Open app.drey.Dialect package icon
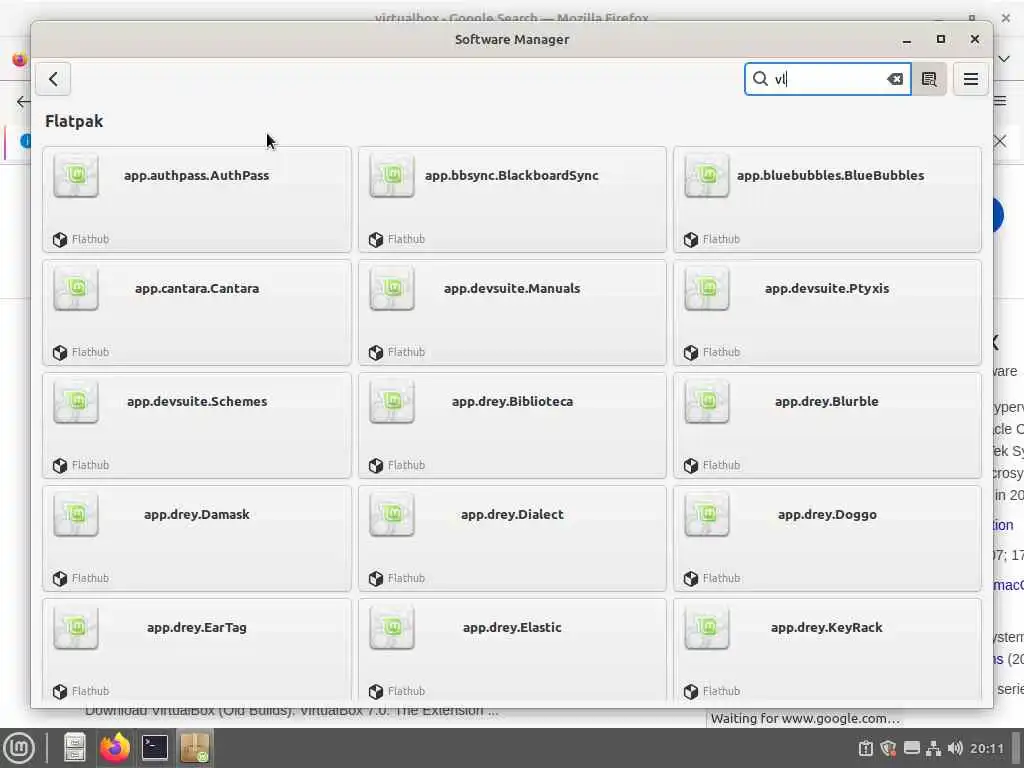Image resolution: width=1024 pixels, height=768 pixels. (392, 514)
